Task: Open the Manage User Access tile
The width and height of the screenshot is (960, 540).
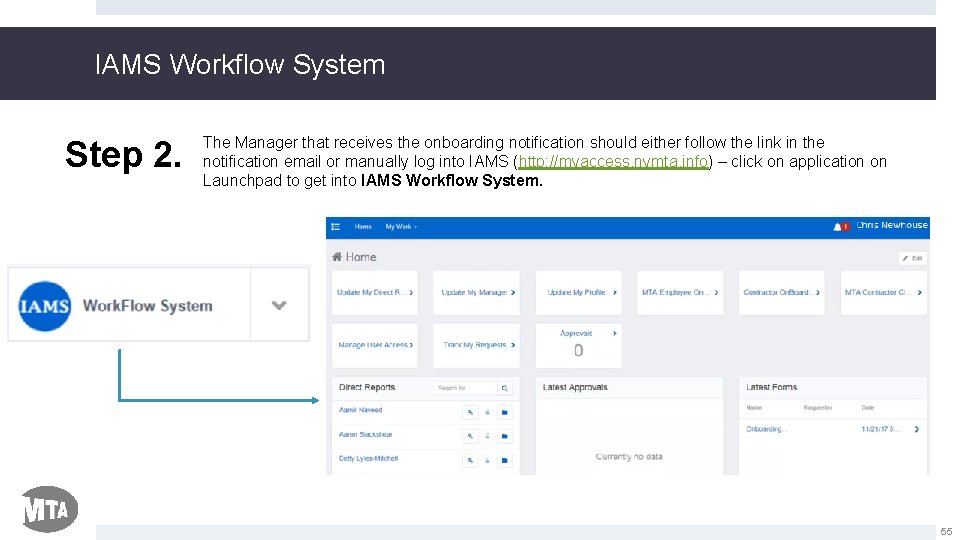Action: 375,345
